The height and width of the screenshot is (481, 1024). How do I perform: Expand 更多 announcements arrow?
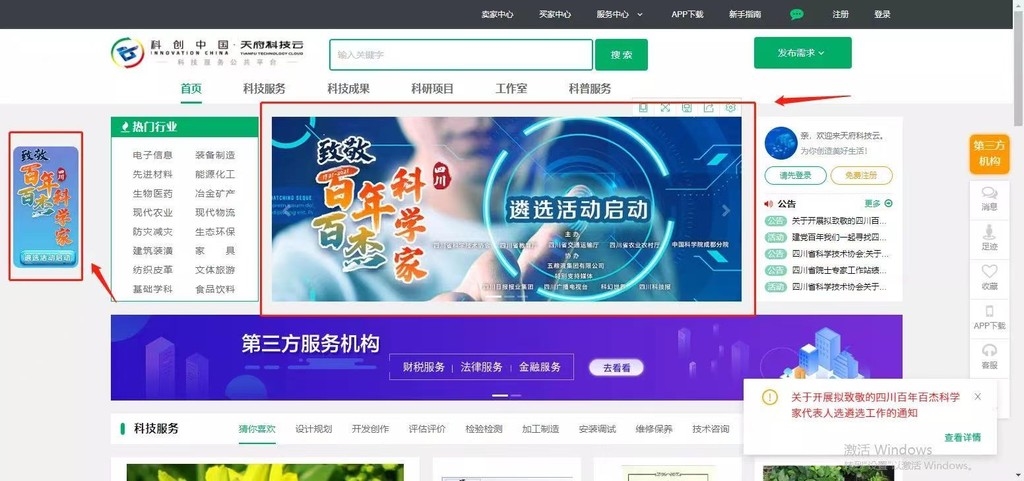coord(878,203)
